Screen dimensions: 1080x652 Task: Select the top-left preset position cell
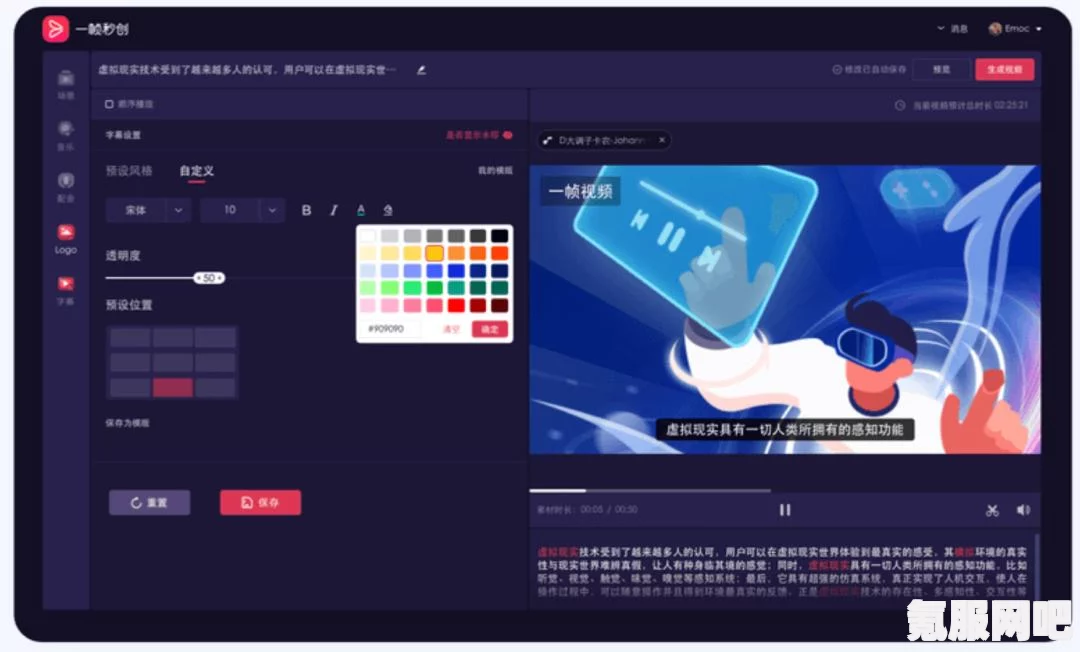coord(130,337)
